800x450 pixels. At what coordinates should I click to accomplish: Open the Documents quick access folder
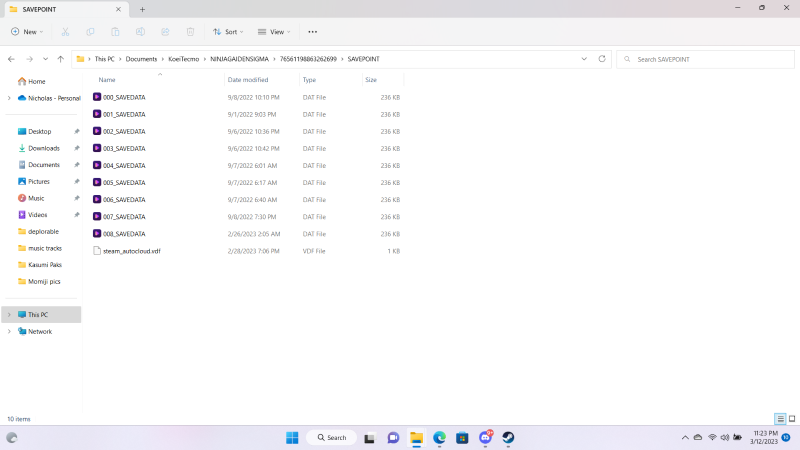(39, 165)
